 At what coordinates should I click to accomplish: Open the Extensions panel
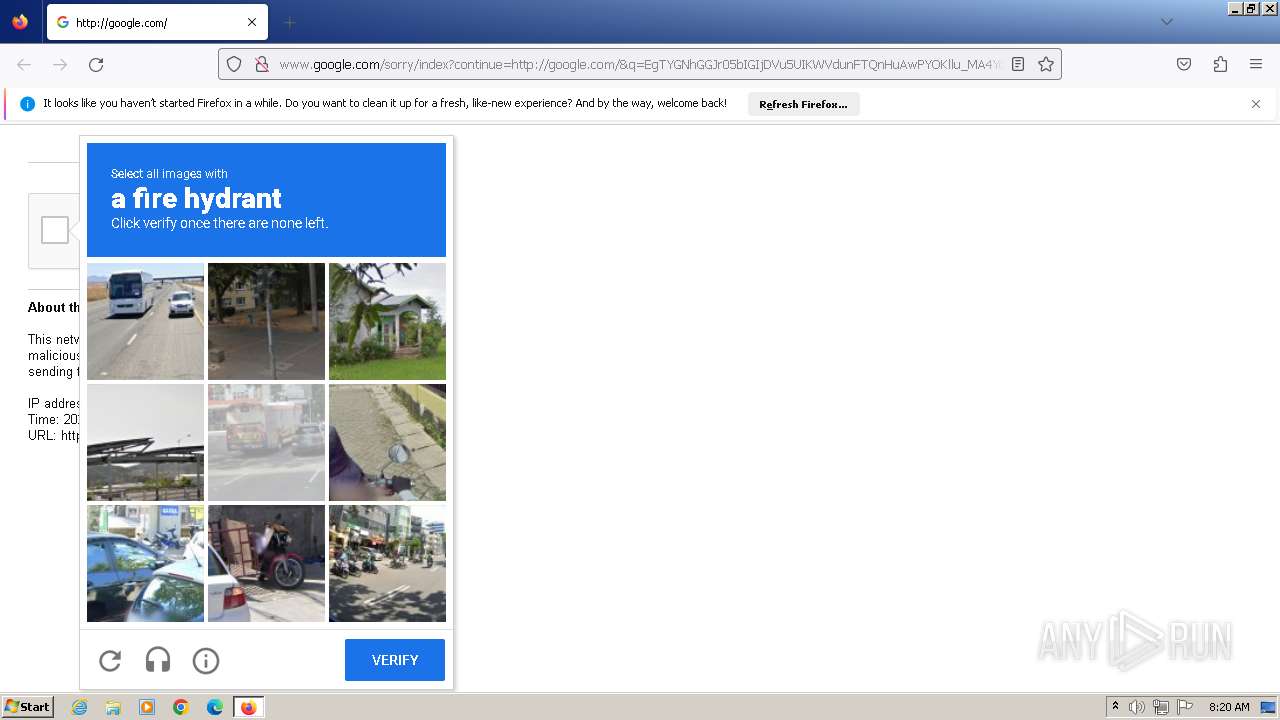[1220, 64]
